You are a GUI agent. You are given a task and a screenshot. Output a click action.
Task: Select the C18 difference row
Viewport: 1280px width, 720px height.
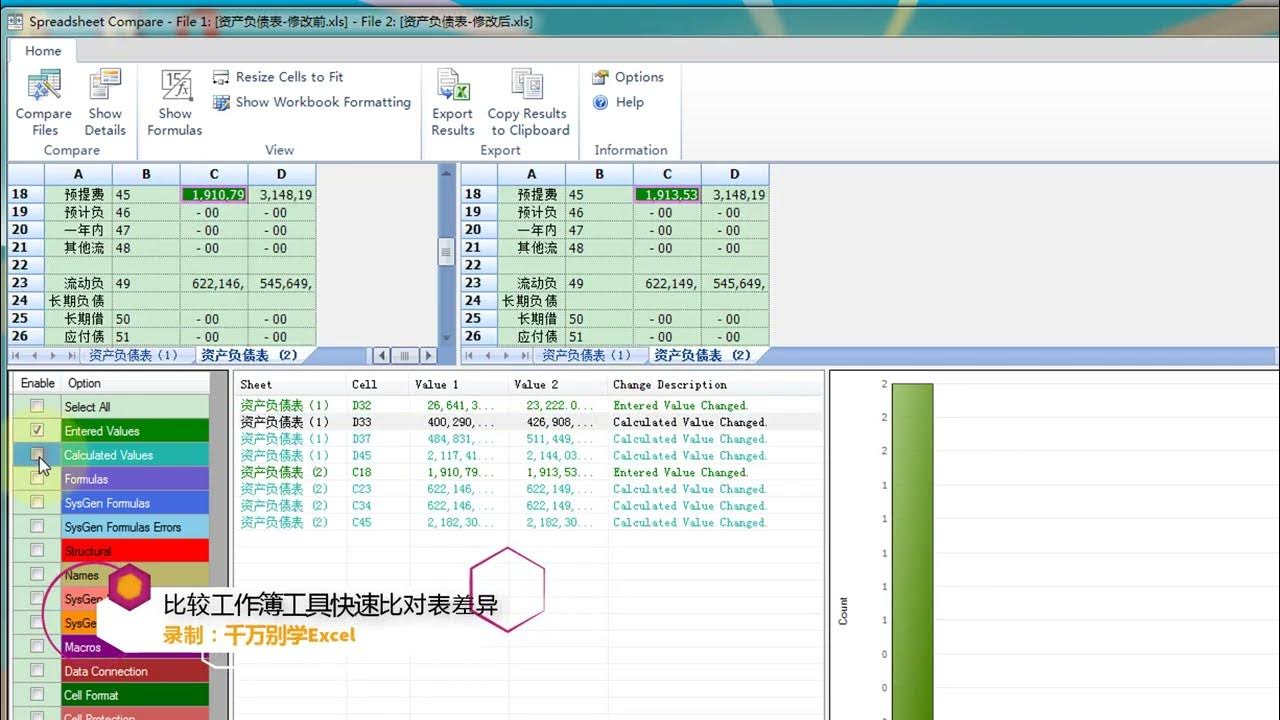point(528,472)
